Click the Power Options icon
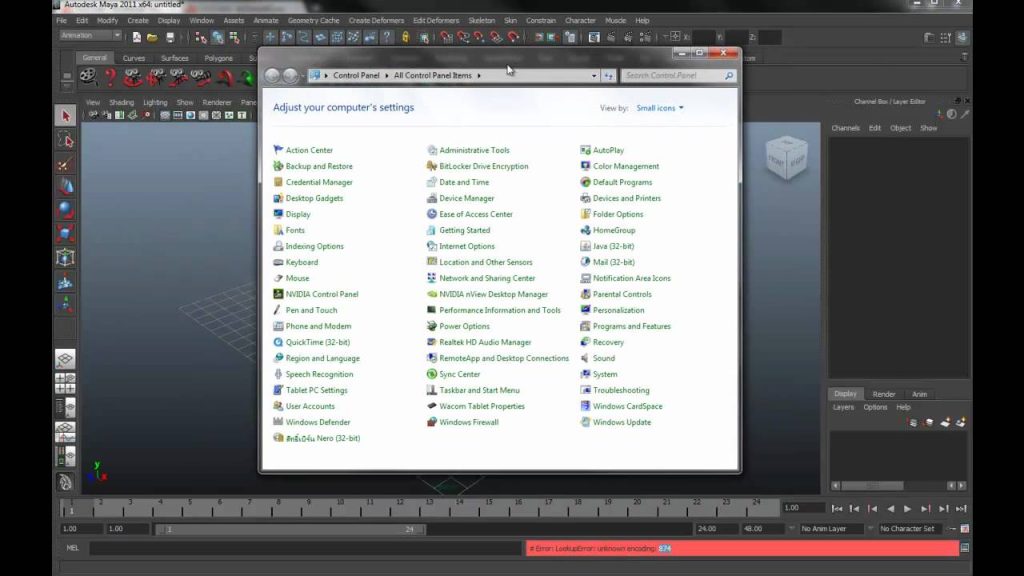1024x576 pixels. pos(431,326)
